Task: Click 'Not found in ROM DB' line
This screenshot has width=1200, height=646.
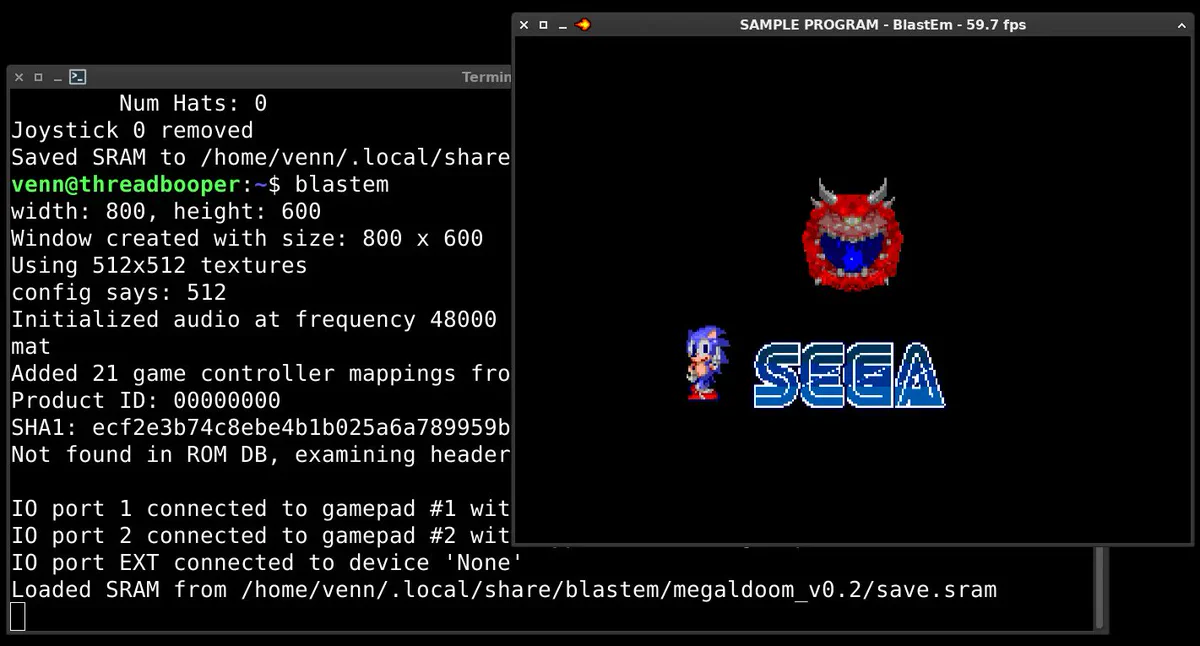Action: (261, 455)
